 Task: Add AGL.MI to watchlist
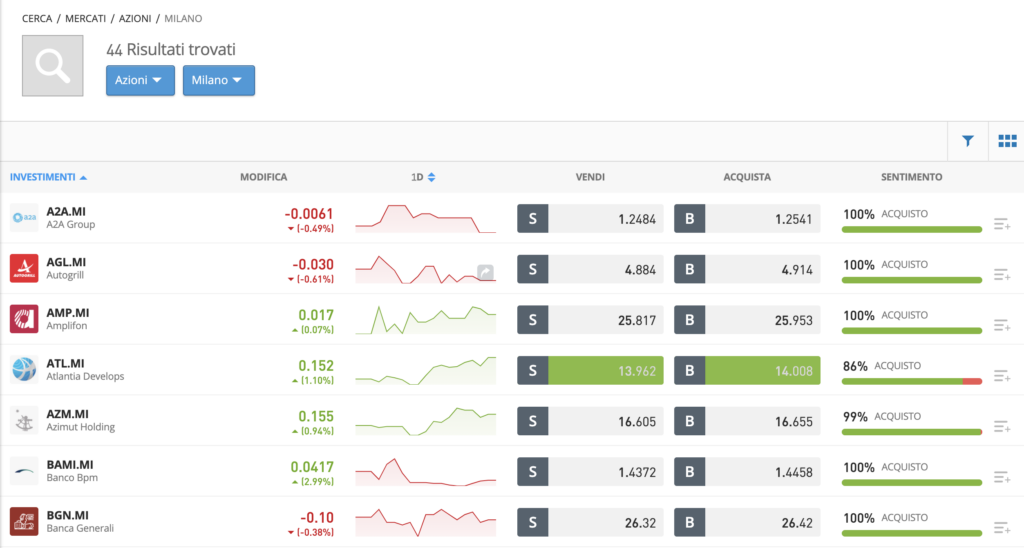(1002, 274)
